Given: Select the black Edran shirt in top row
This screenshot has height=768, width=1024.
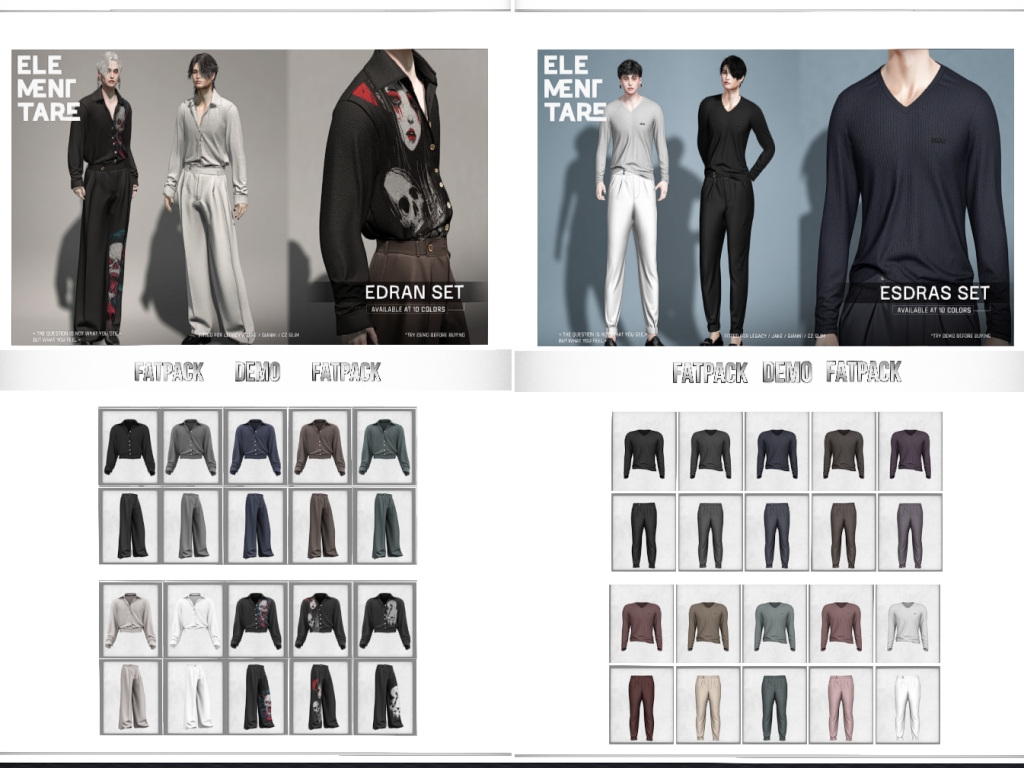Looking at the screenshot, I should [130, 446].
